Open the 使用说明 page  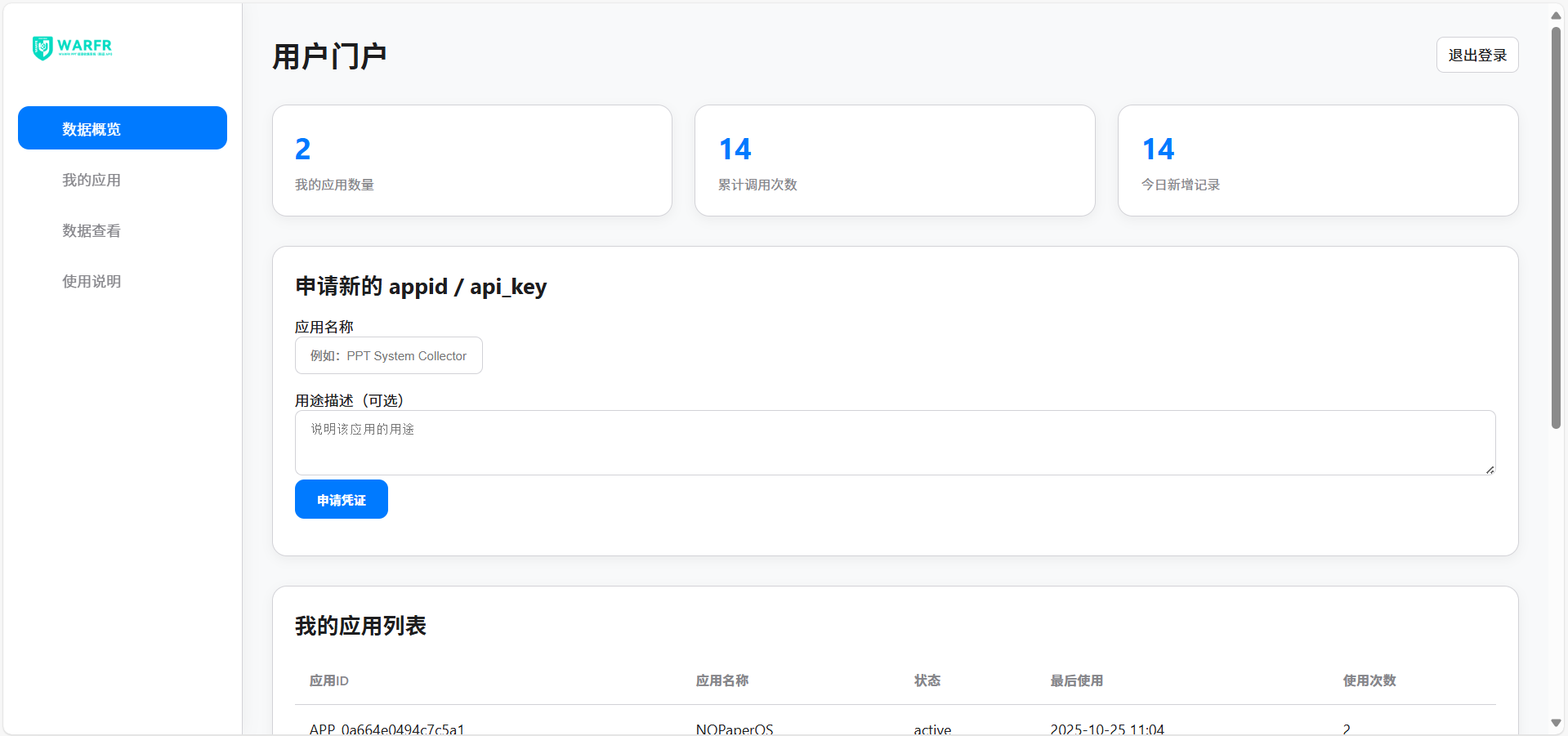pyautogui.click(x=92, y=281)
